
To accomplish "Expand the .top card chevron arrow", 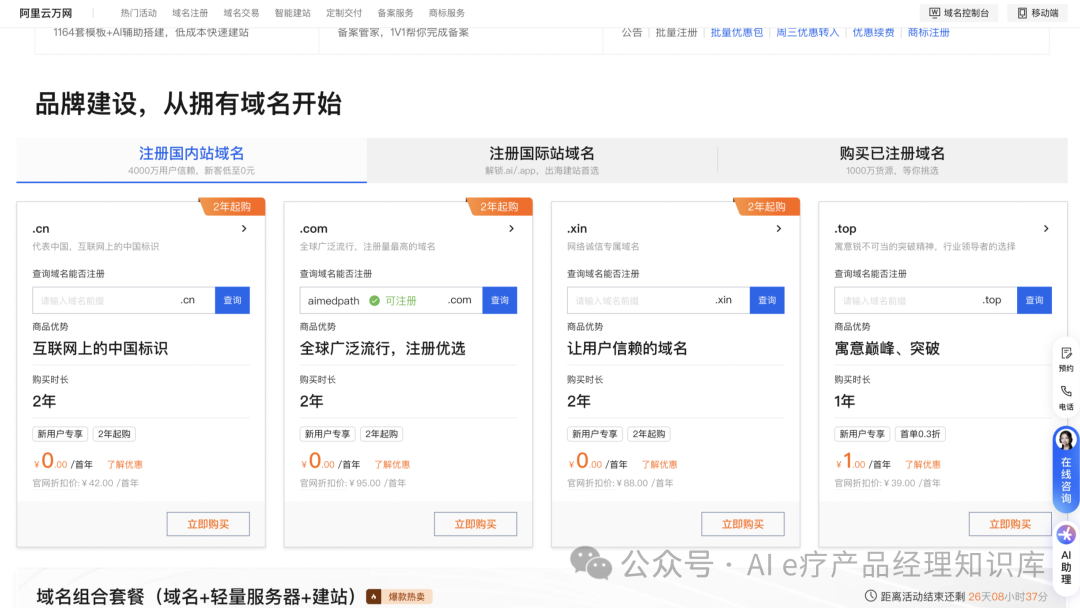I will 1046,229.
